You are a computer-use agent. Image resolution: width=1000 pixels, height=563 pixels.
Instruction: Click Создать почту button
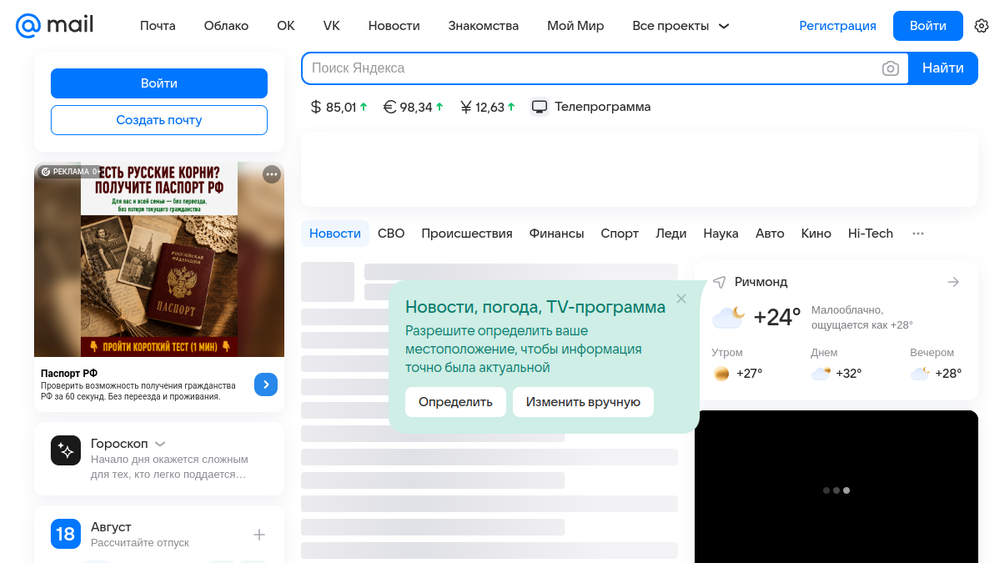pyautogui.click(x=159, y=120)
